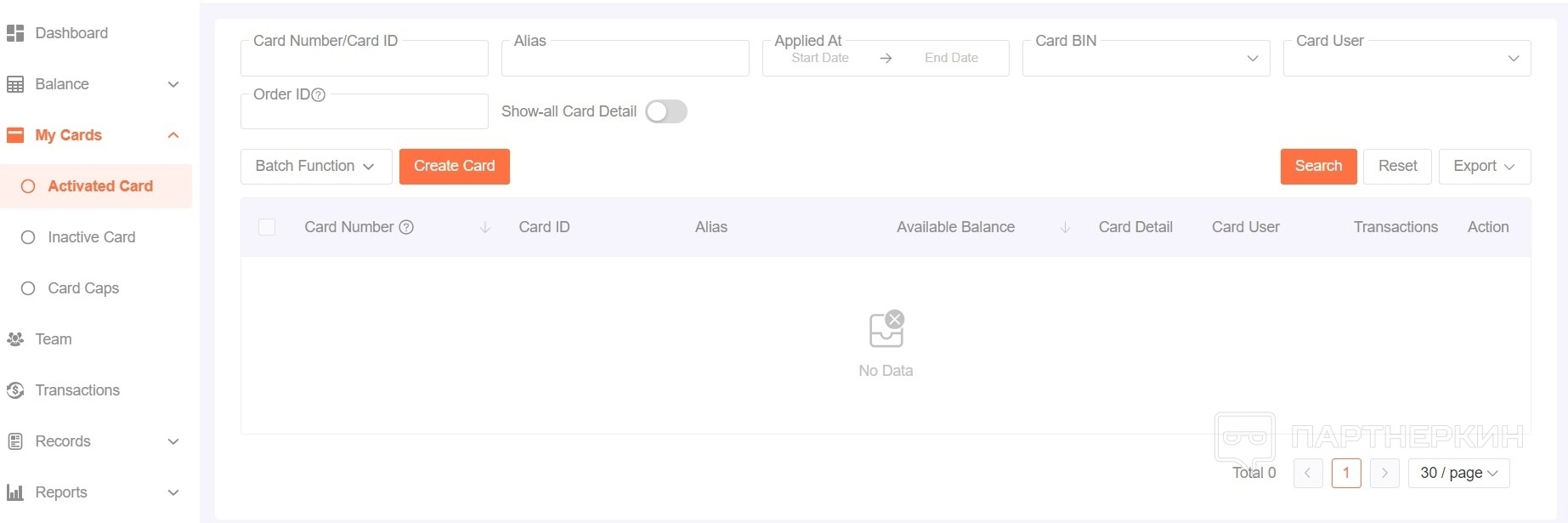
Task: Click the Reports bar chart icon
Action: (15, 492)
